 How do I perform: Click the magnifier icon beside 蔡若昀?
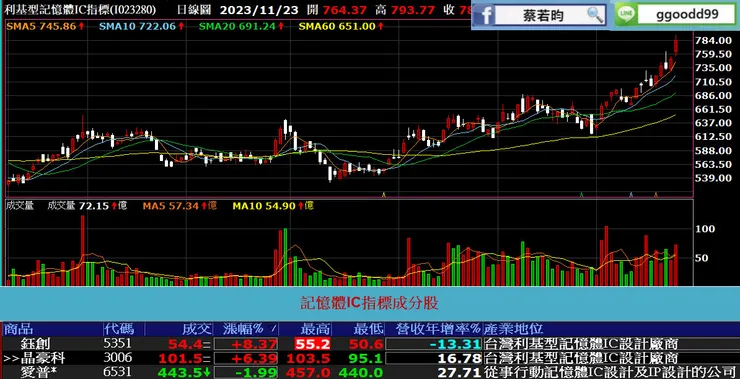point(595,15)
